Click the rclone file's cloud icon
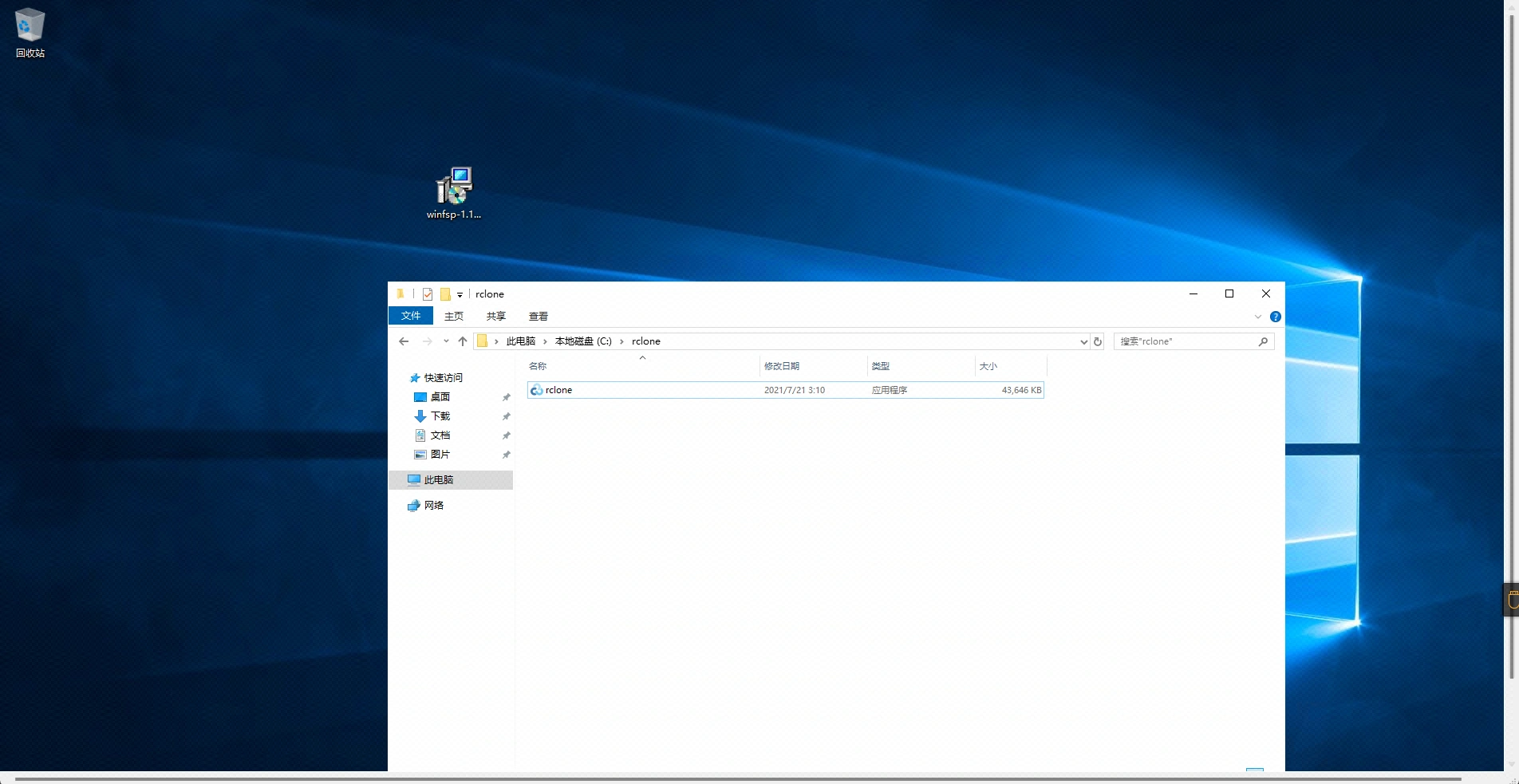Image resolution: width=1519 pixels, height=784 pixels. tap(537, 390)
